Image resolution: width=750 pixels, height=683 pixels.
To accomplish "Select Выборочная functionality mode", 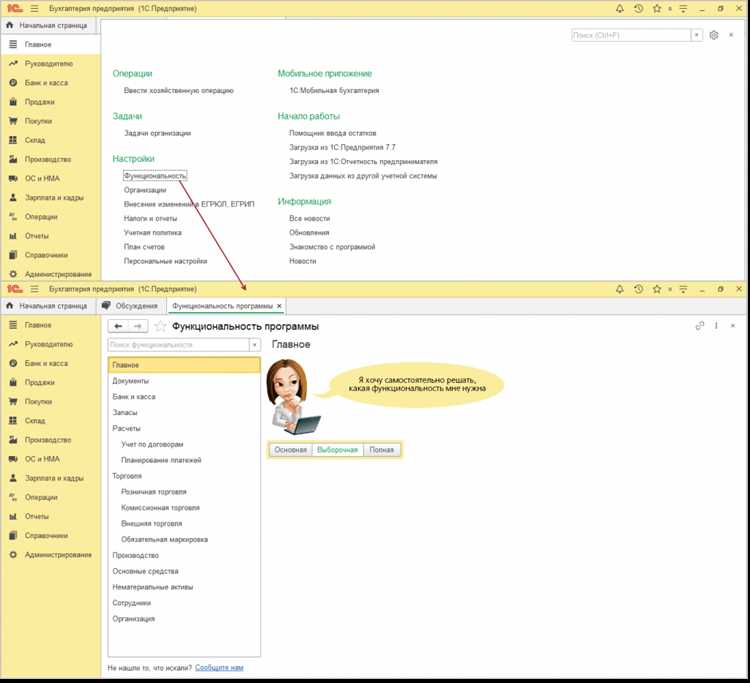I will pyautogui.click(x=337, y=450).
